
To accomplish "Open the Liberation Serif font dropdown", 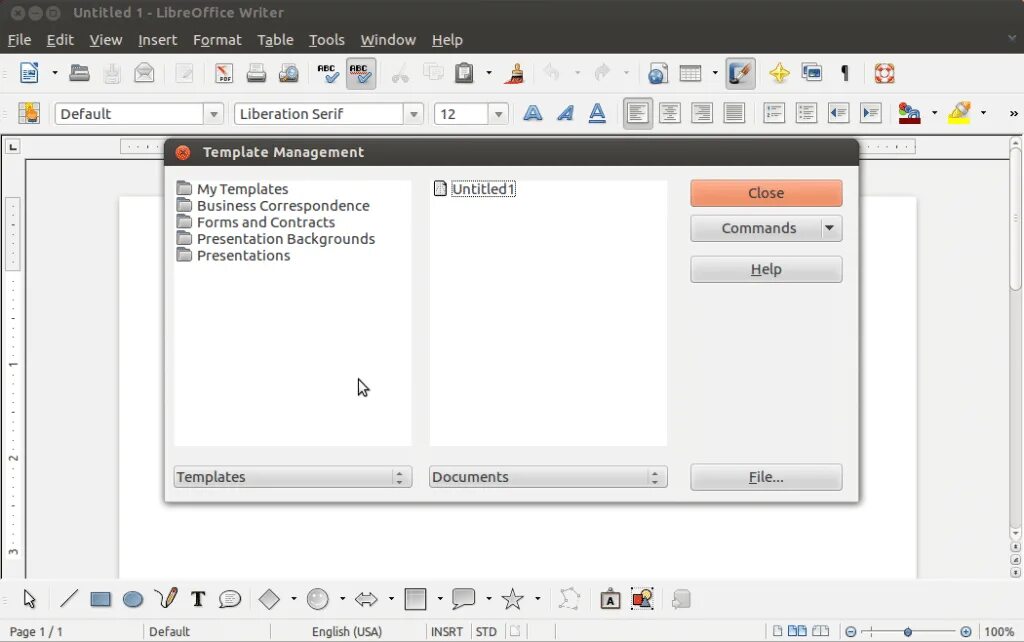I will (413, 114).
